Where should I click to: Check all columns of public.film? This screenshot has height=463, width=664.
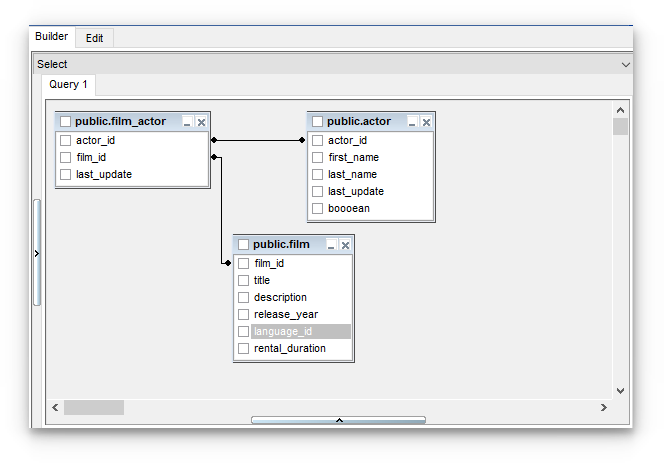click(x=243, y=244)
